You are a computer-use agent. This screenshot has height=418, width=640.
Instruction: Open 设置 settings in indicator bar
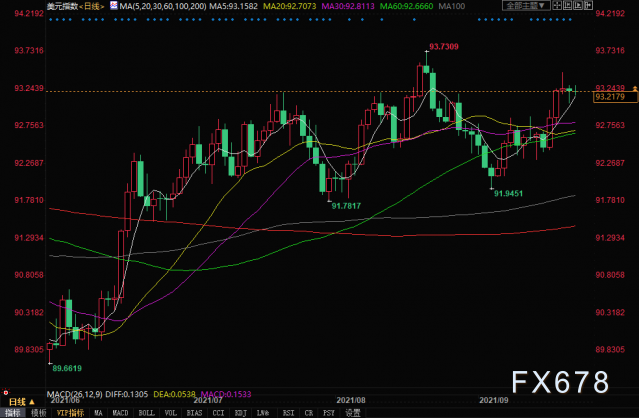[x=353, y=413]
